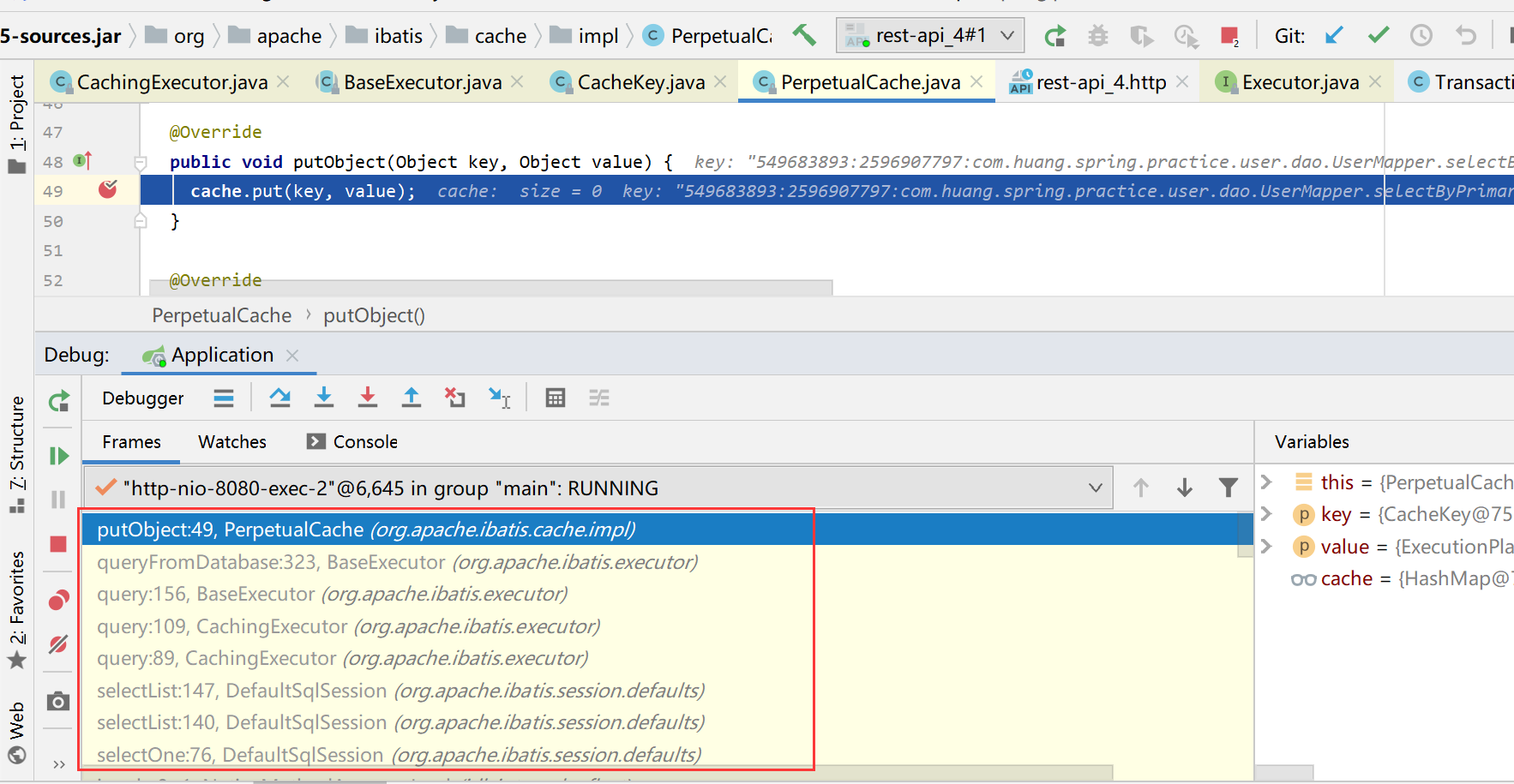This screenshot has width=1514, height=784.
Task: Collapse the putObject method fold on line 48
Action: [x=141, y=162]
